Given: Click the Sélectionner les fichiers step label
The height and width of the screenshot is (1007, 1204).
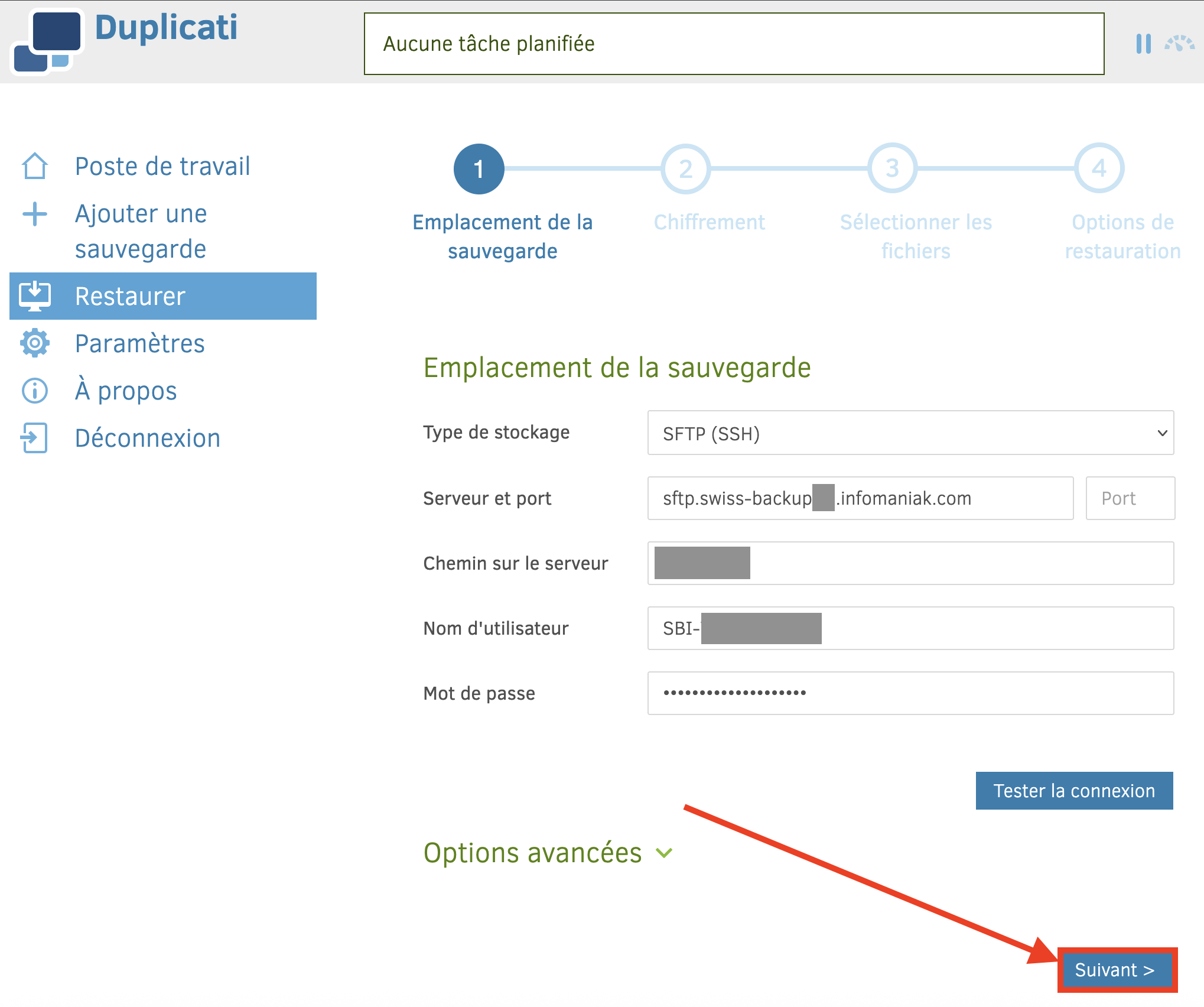Looking at the screenshot, I should coord(916,236).
